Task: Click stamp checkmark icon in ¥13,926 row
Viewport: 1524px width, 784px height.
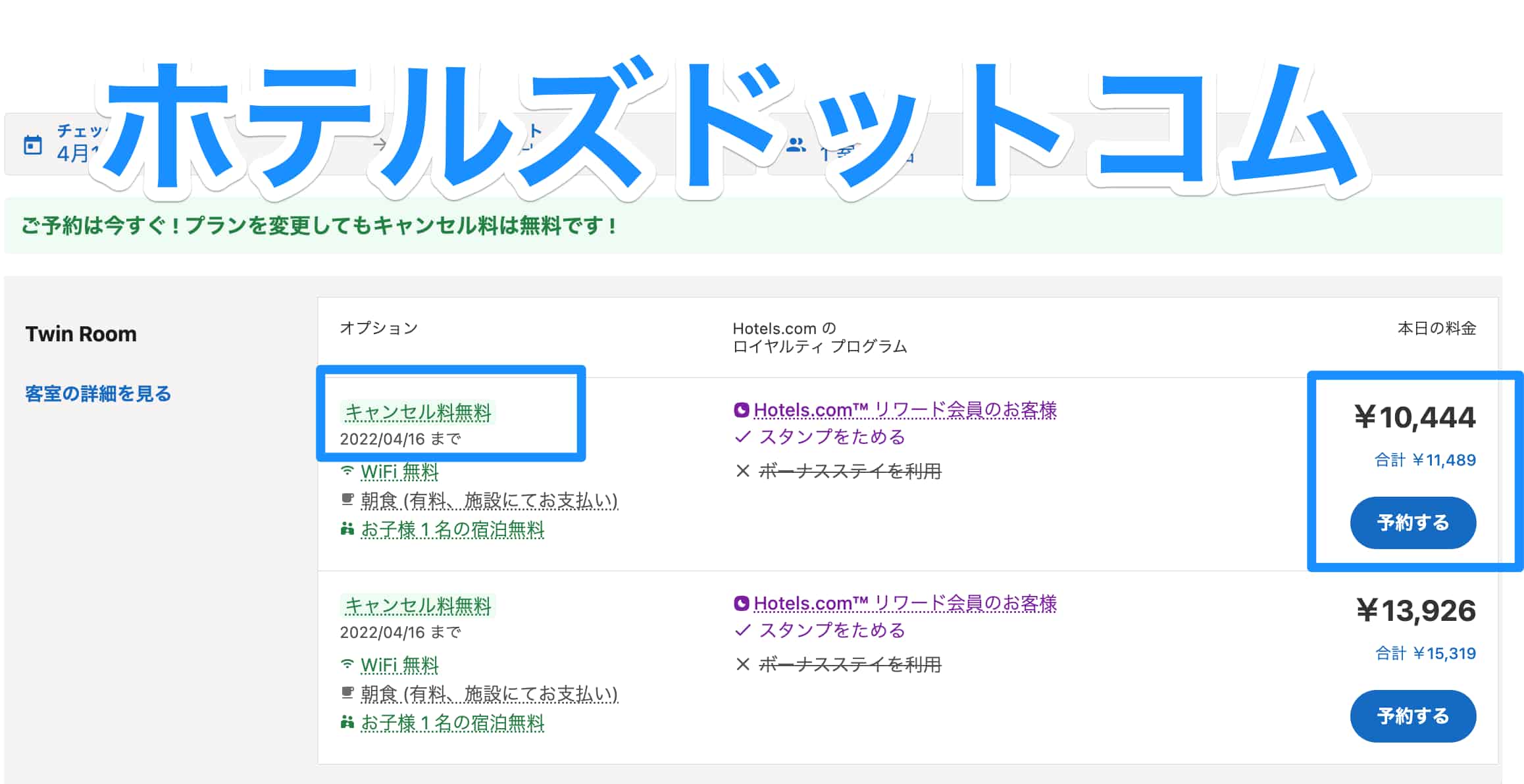Action: pos(743,630)
